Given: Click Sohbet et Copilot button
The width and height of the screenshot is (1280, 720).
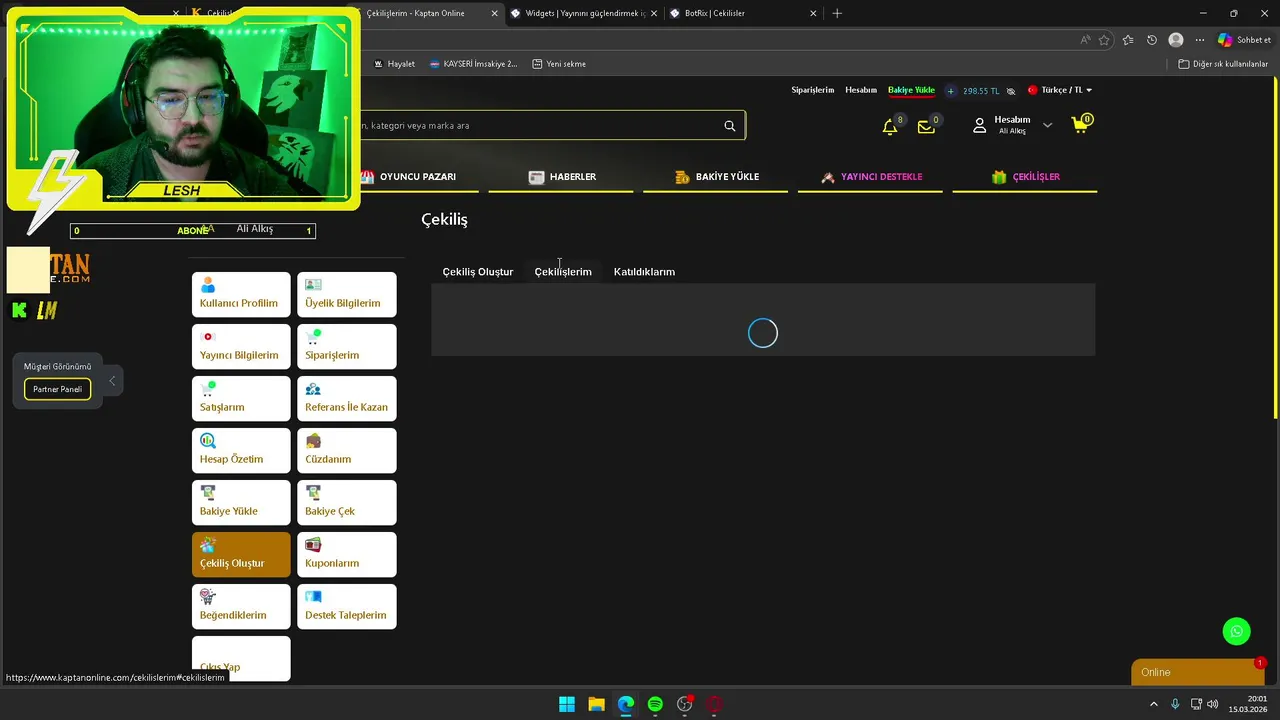Looking at the screenshot, I should (1243, 40).
